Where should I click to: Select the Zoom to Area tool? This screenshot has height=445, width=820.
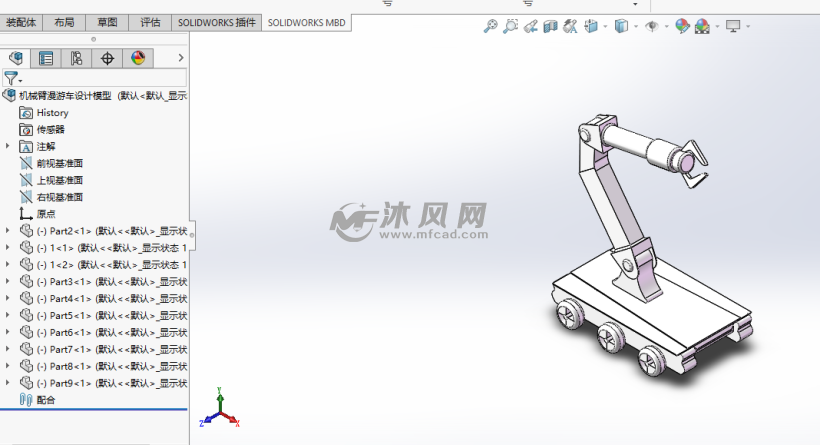(x=511, y=27)
